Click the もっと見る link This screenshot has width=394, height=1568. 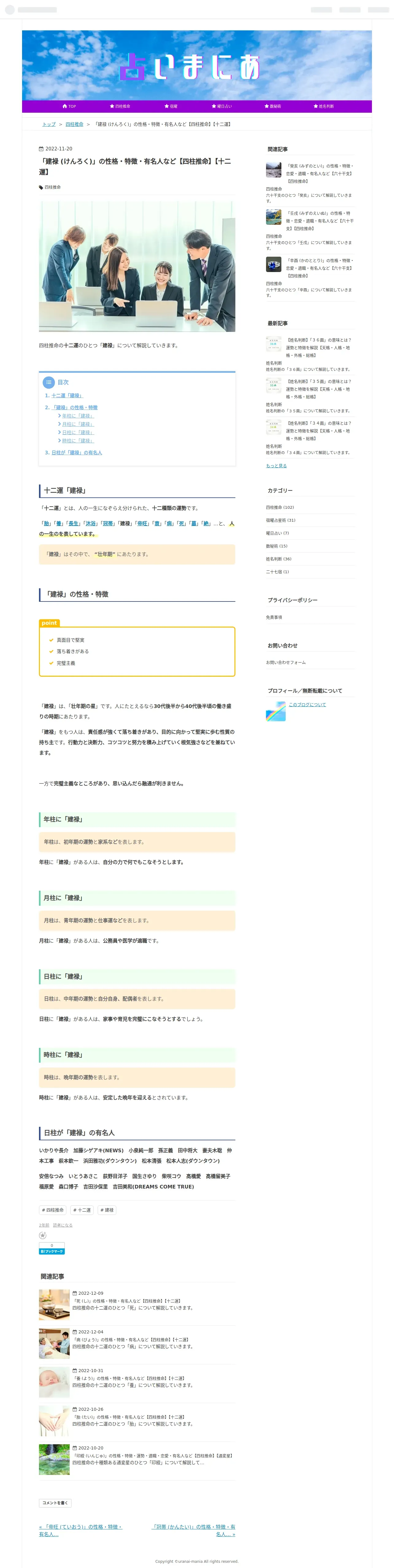276,466
